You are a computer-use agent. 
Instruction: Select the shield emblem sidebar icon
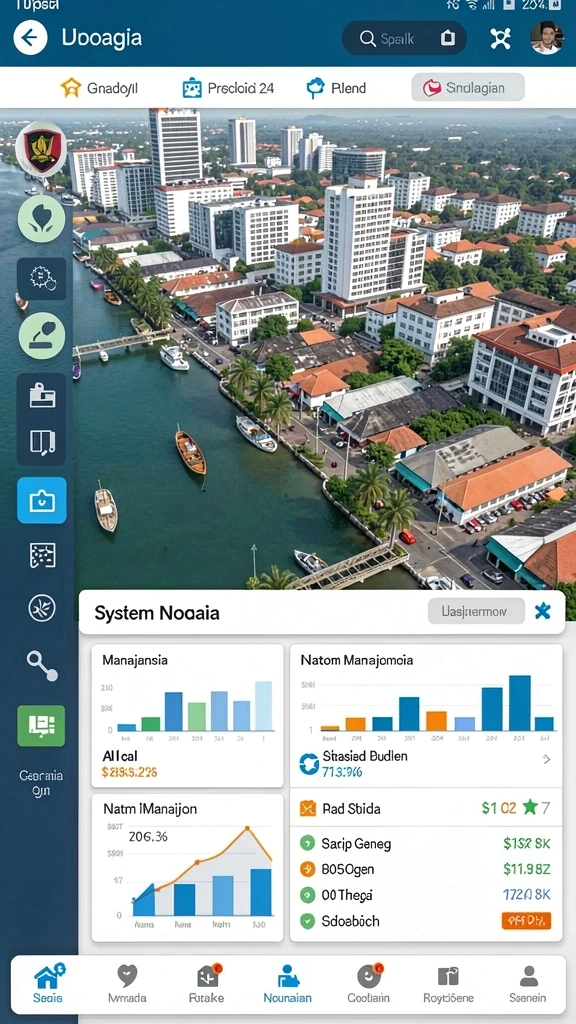click(41, 150)
